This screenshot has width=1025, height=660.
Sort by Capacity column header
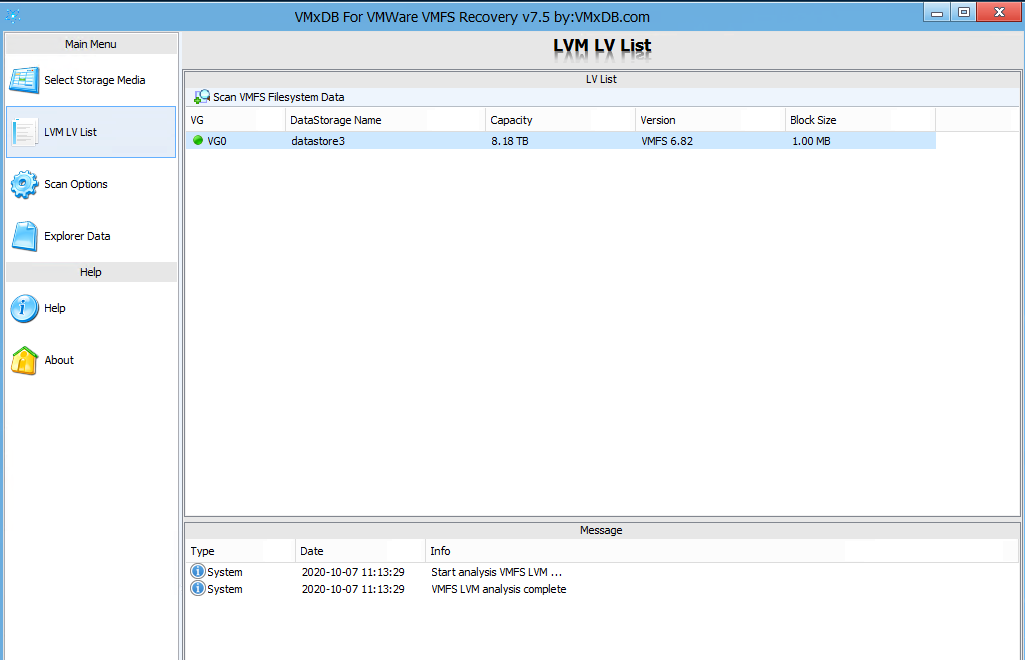point(560,120)
